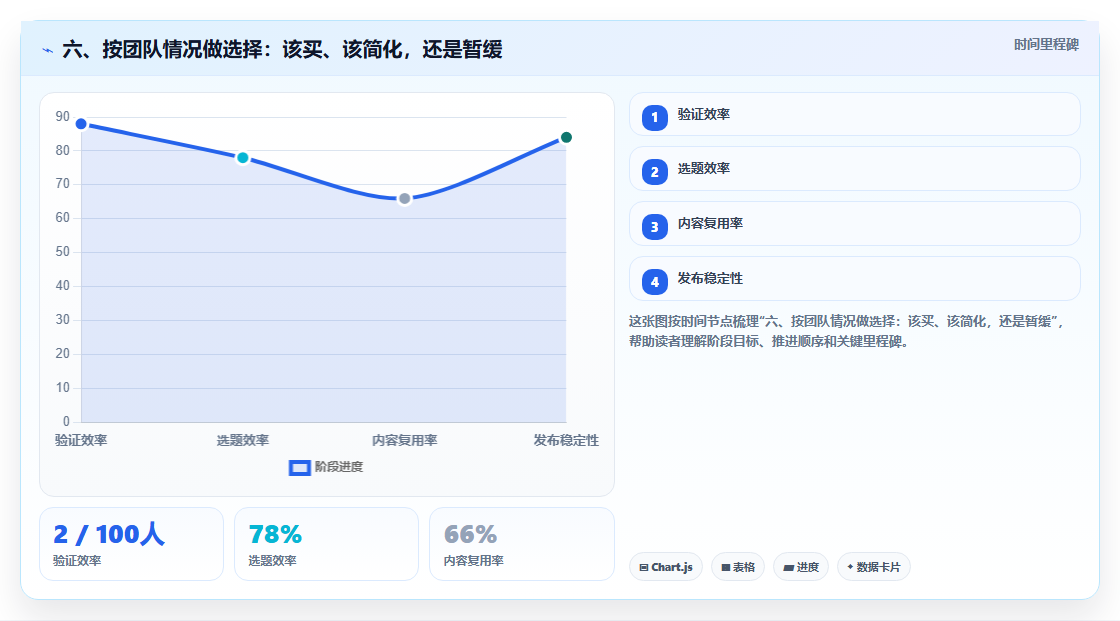Click the description paragraph starting 这张图按时间节点
Screen dimensions: 1120x621
(x=847, y=332)
